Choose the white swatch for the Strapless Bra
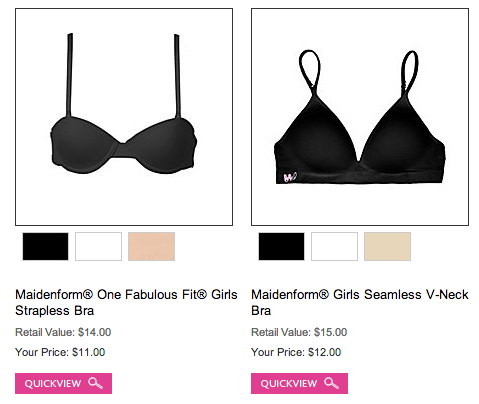This screenshot has width=479, height=404. [x=98, y=246]
